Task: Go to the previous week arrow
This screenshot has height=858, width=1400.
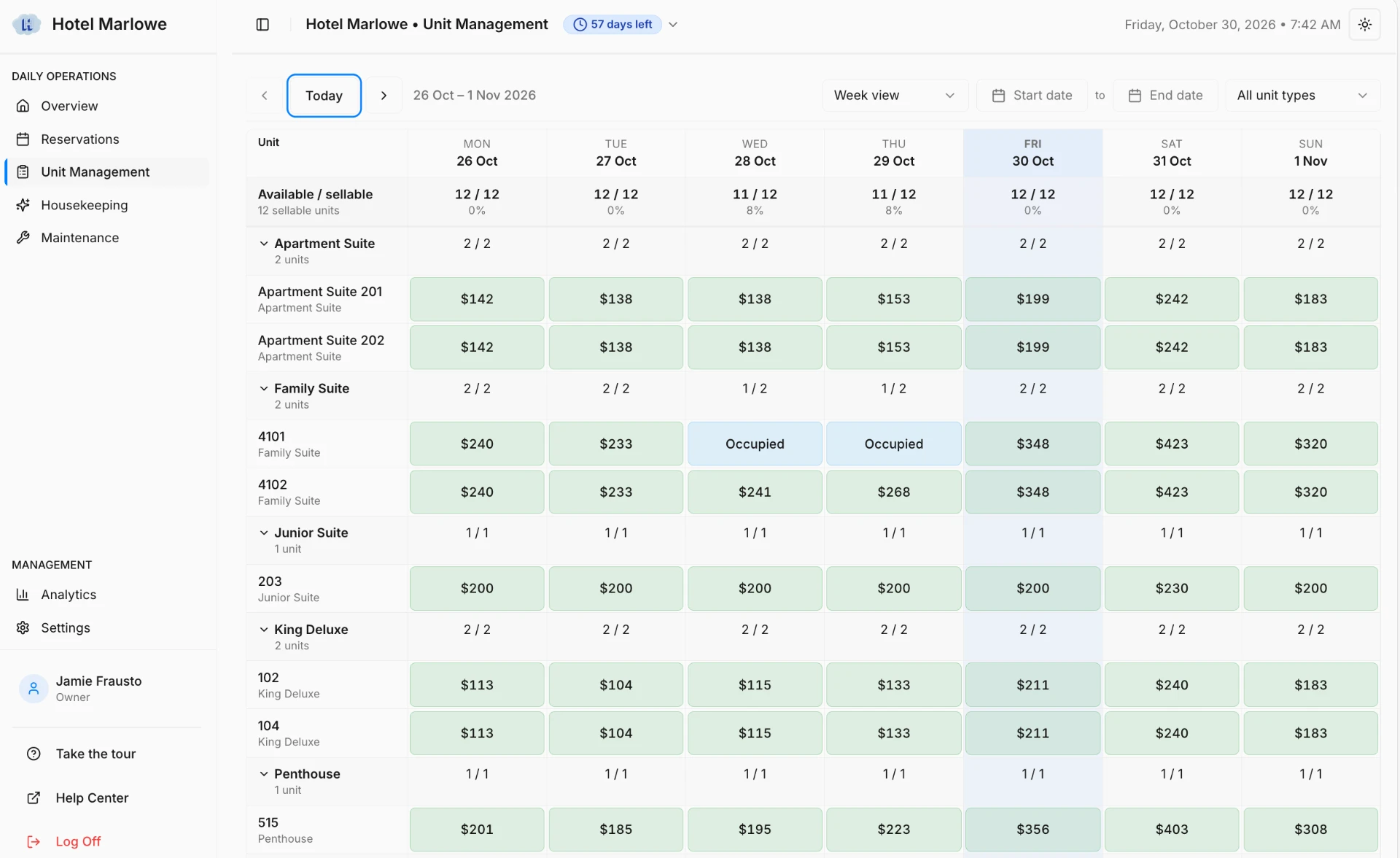Action: pos(265,96)
